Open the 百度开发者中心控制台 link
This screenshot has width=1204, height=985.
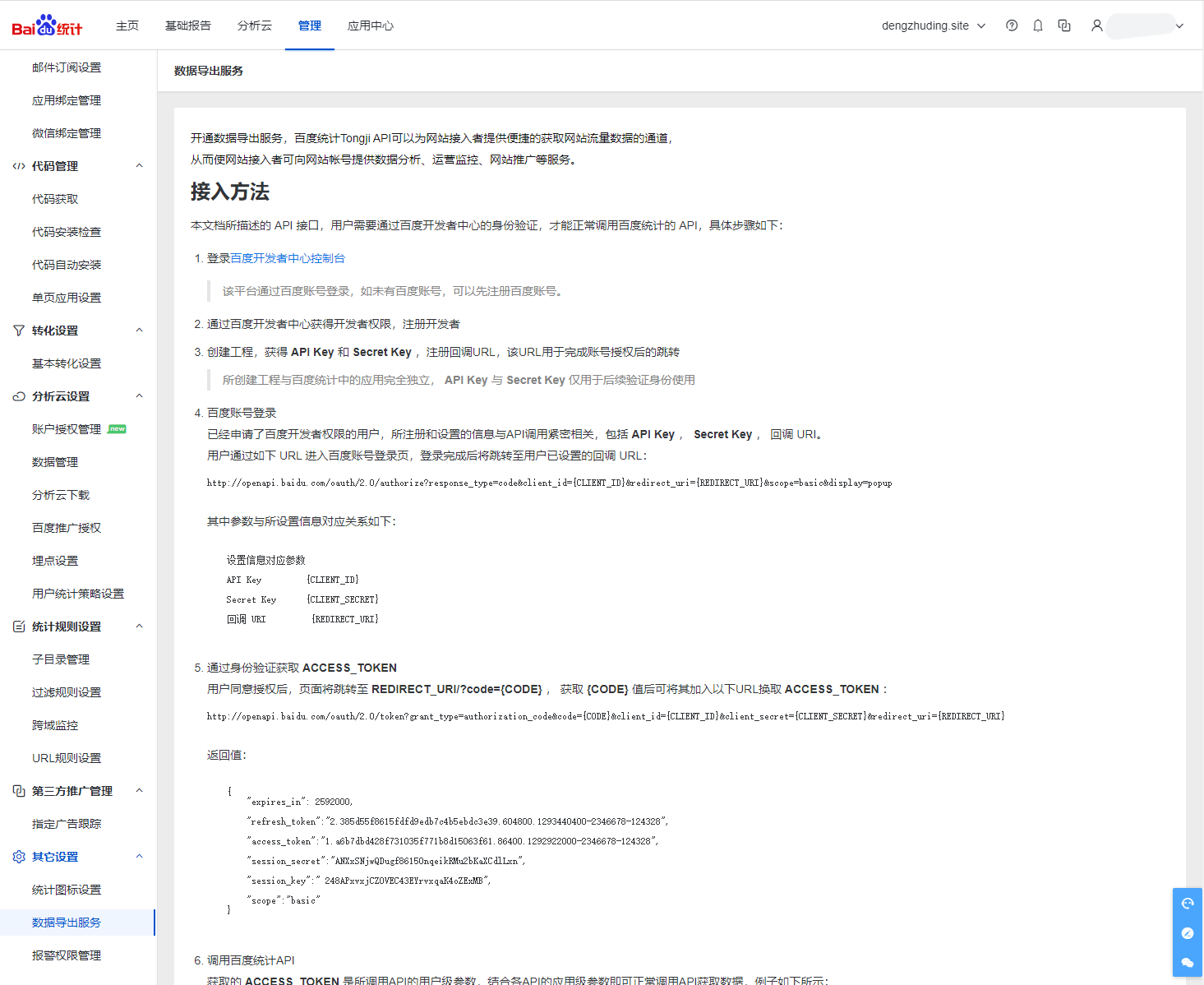pos(288,258)
